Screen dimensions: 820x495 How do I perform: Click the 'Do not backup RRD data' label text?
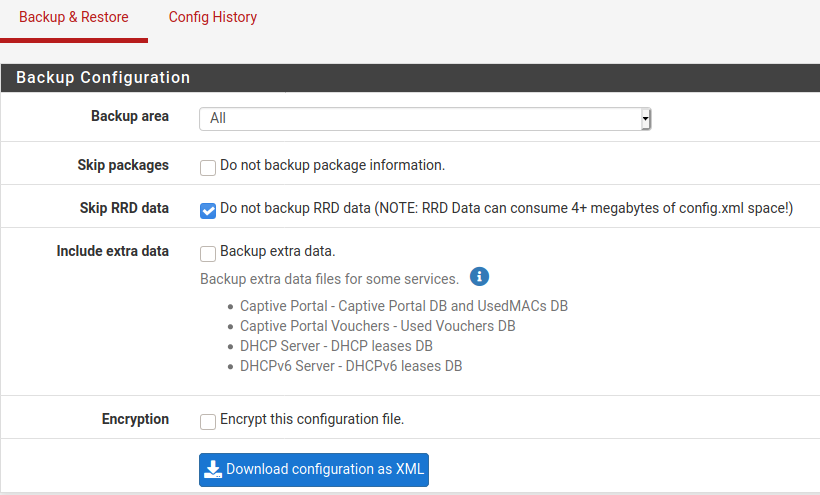(506, 209)
